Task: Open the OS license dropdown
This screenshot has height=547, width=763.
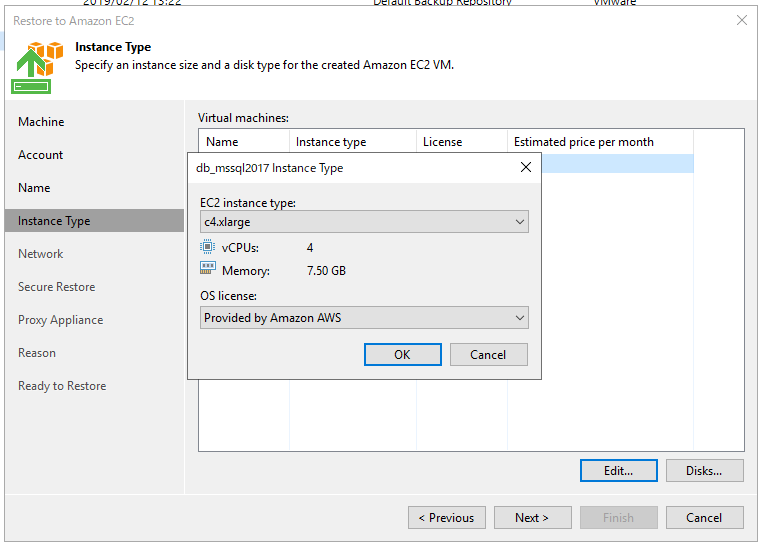Action: (x=364, y=318)
